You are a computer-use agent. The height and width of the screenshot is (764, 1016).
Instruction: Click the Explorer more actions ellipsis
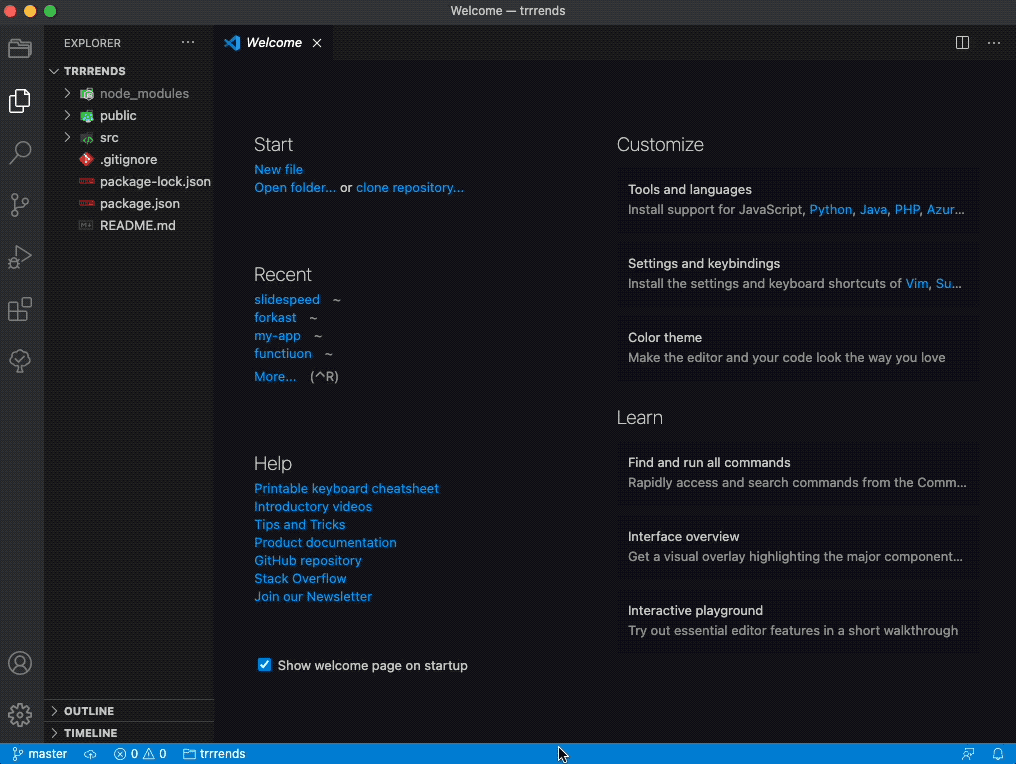coord(188,43)
